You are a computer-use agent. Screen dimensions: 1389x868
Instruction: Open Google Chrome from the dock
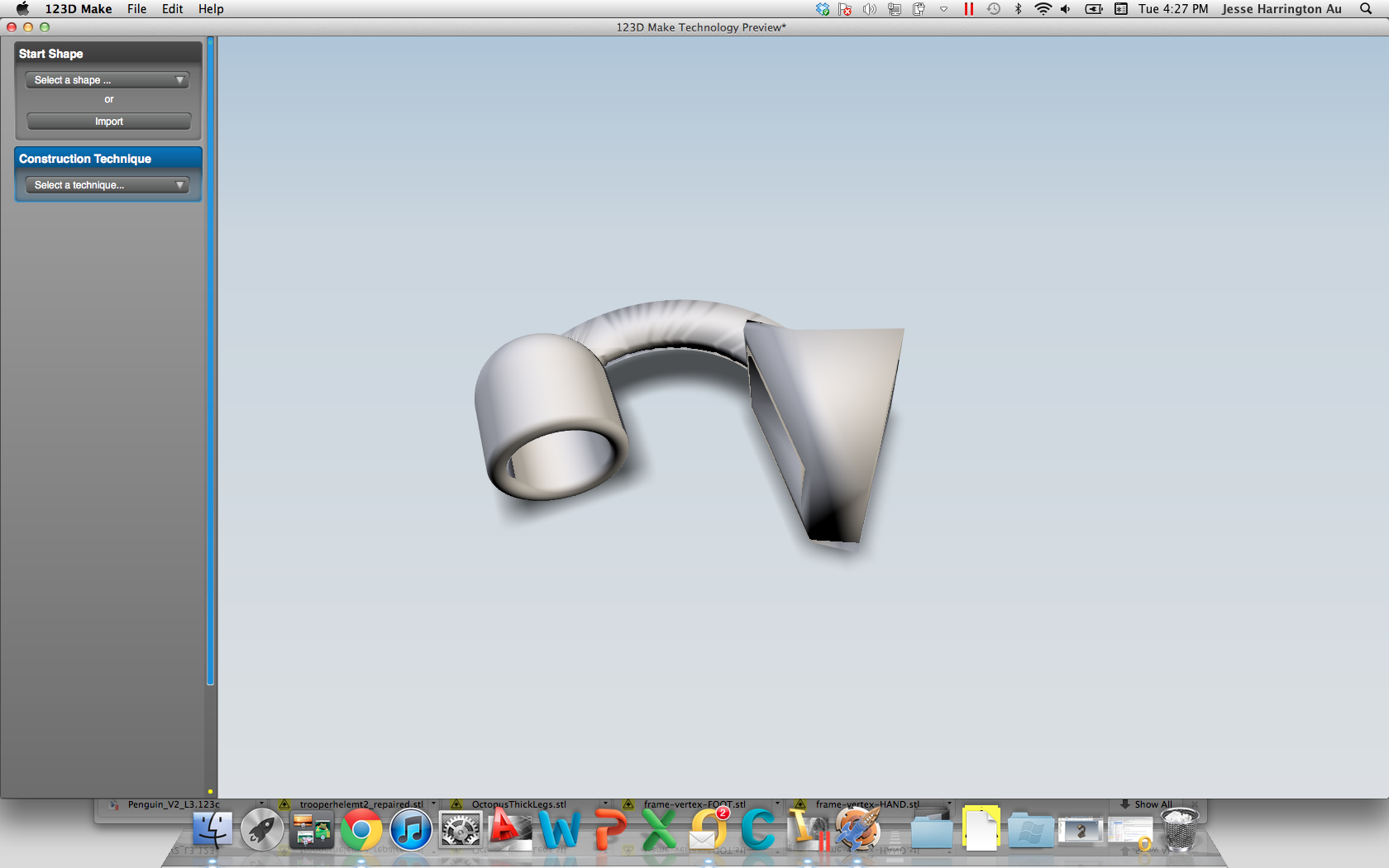tap(361, 830)
